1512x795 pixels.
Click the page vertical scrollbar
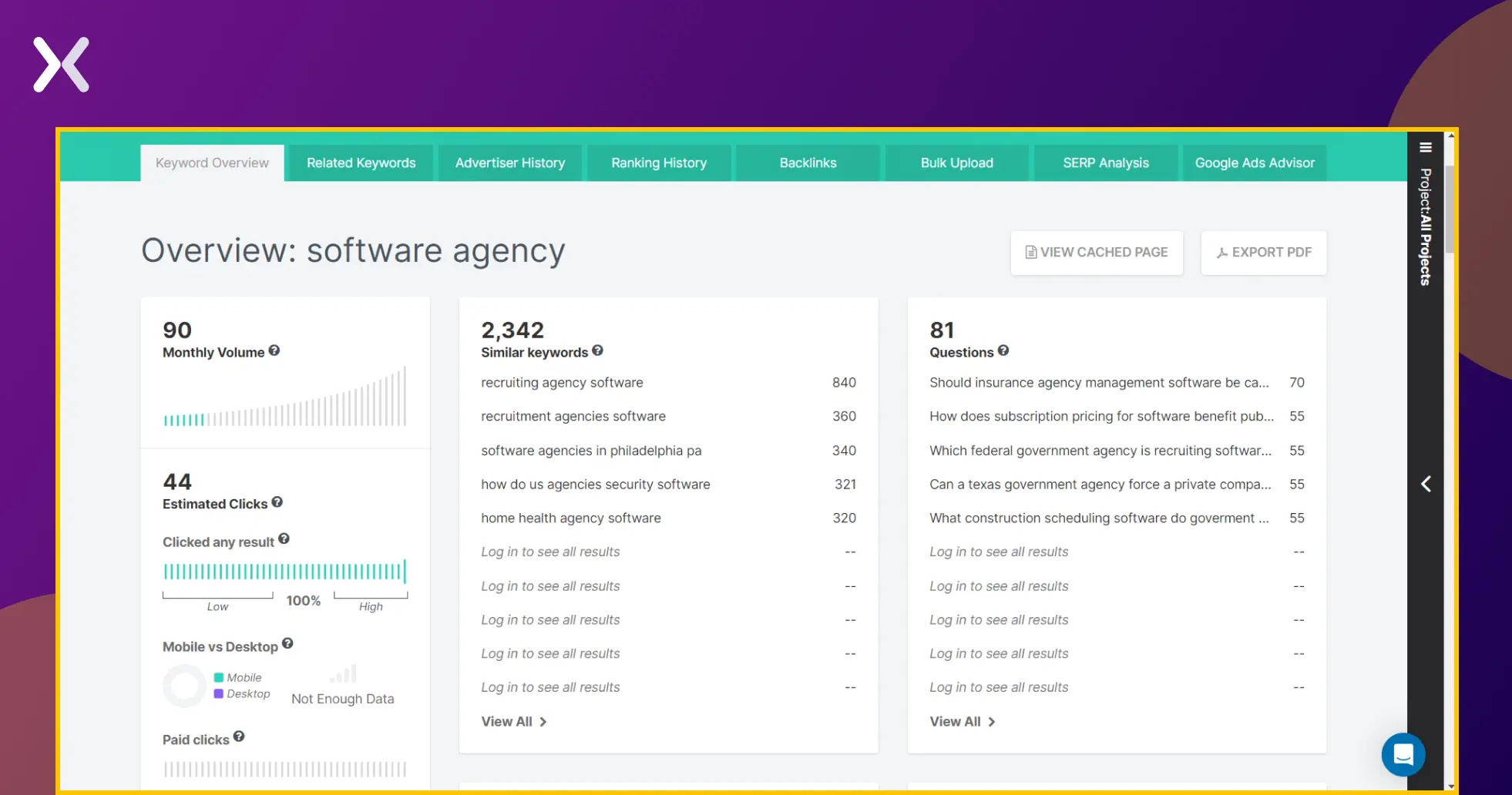pos(1450,210)
